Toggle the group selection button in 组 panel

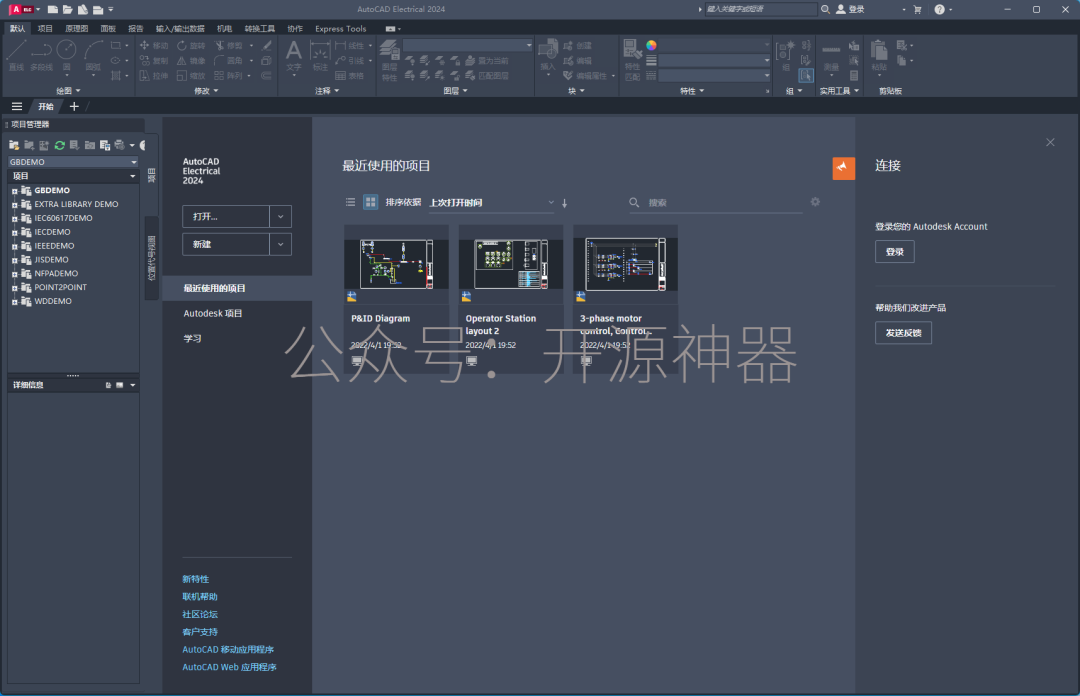[806, 76]
